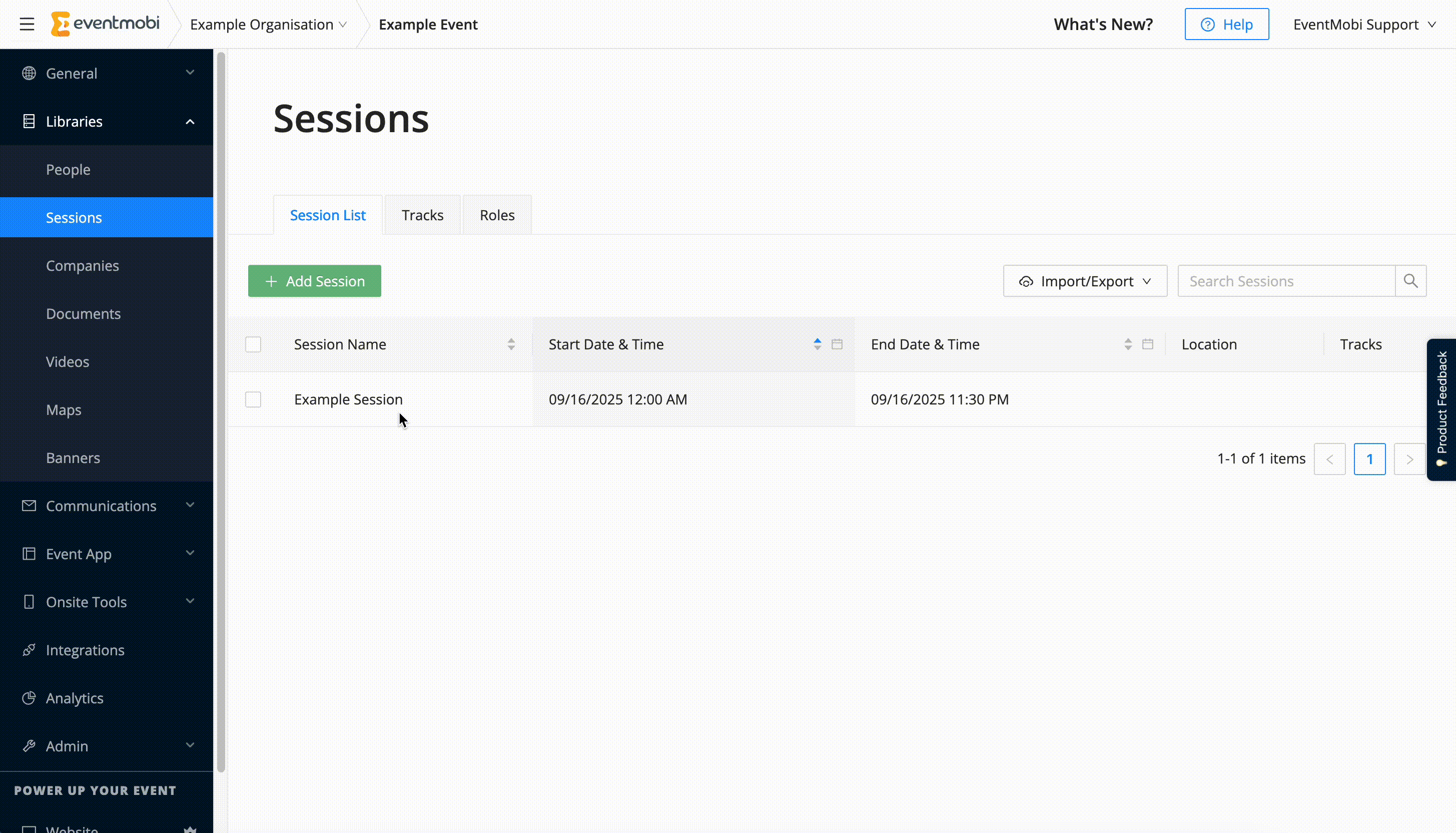Open Start Date calendar filter icon
The height and width of the screenshot is (833, 1456).
pyautogui.click(x=837, y=344)
